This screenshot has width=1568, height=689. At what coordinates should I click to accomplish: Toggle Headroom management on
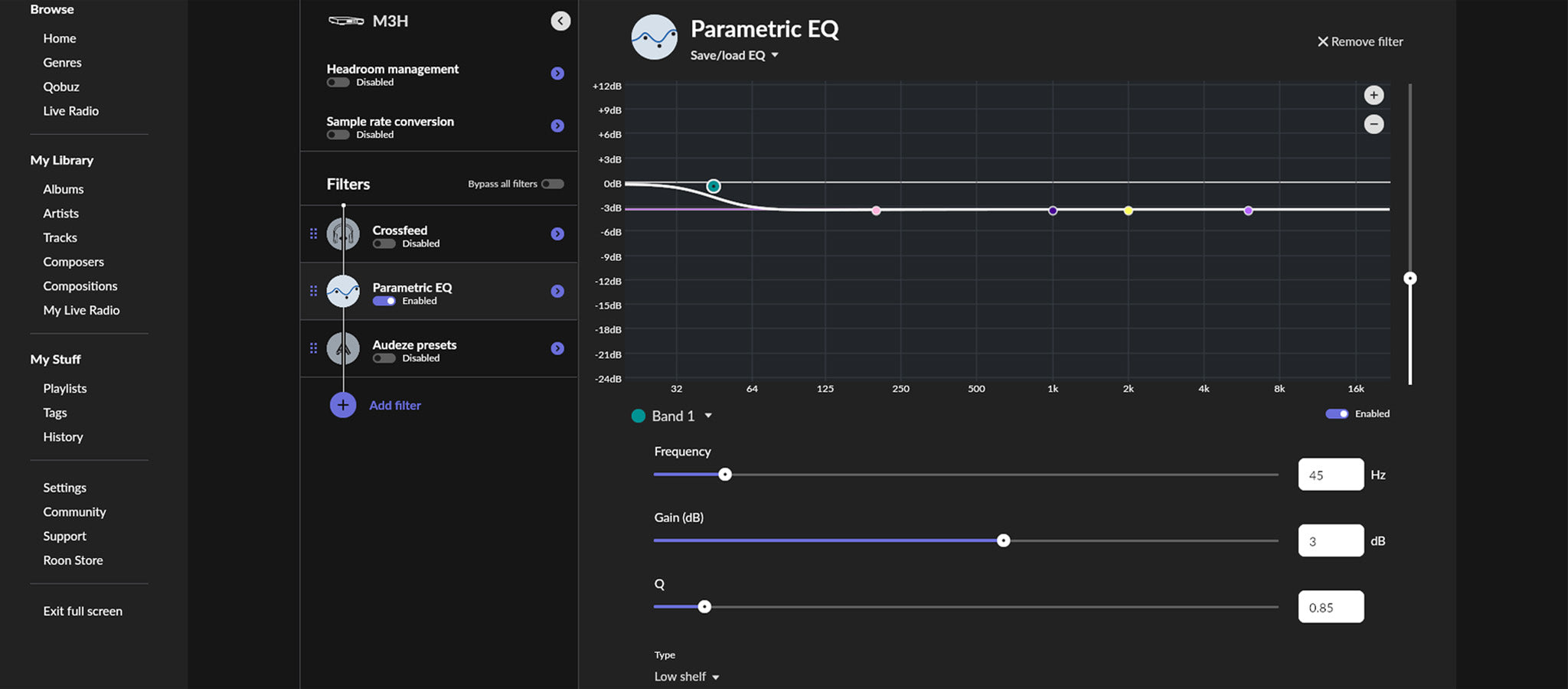coord(338,83)
